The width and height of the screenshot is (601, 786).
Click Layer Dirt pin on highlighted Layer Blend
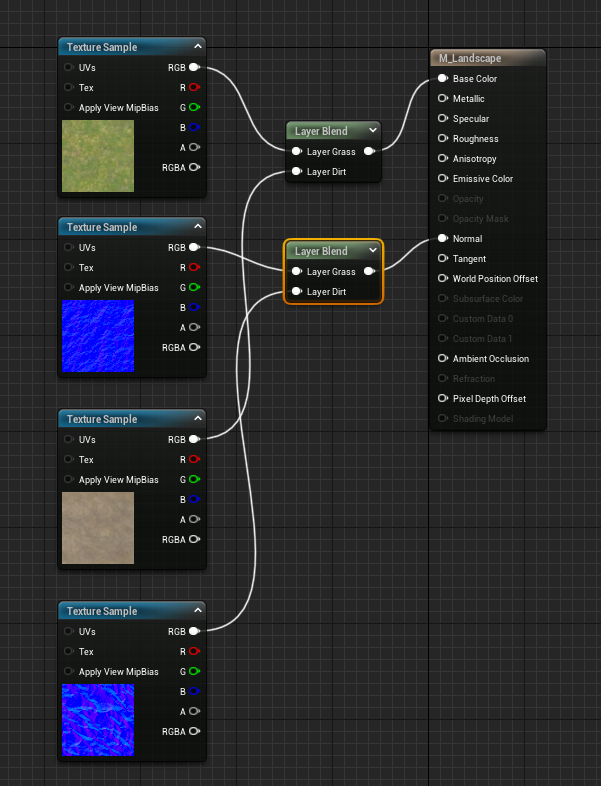click(x=297, y=292)
